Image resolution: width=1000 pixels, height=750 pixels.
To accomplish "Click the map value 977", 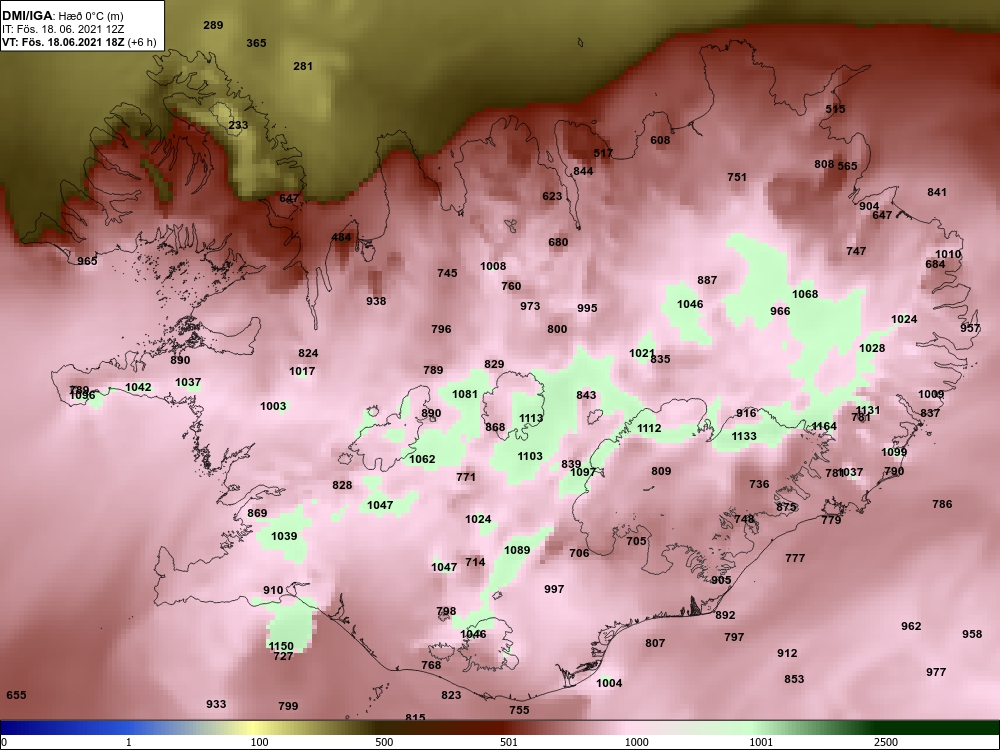I will pos(936,672).
